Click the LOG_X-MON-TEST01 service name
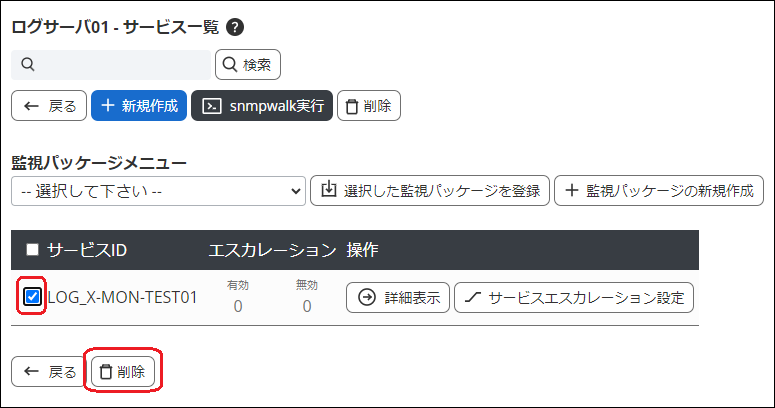Screen dimensions: 775x408 point(122,297)
